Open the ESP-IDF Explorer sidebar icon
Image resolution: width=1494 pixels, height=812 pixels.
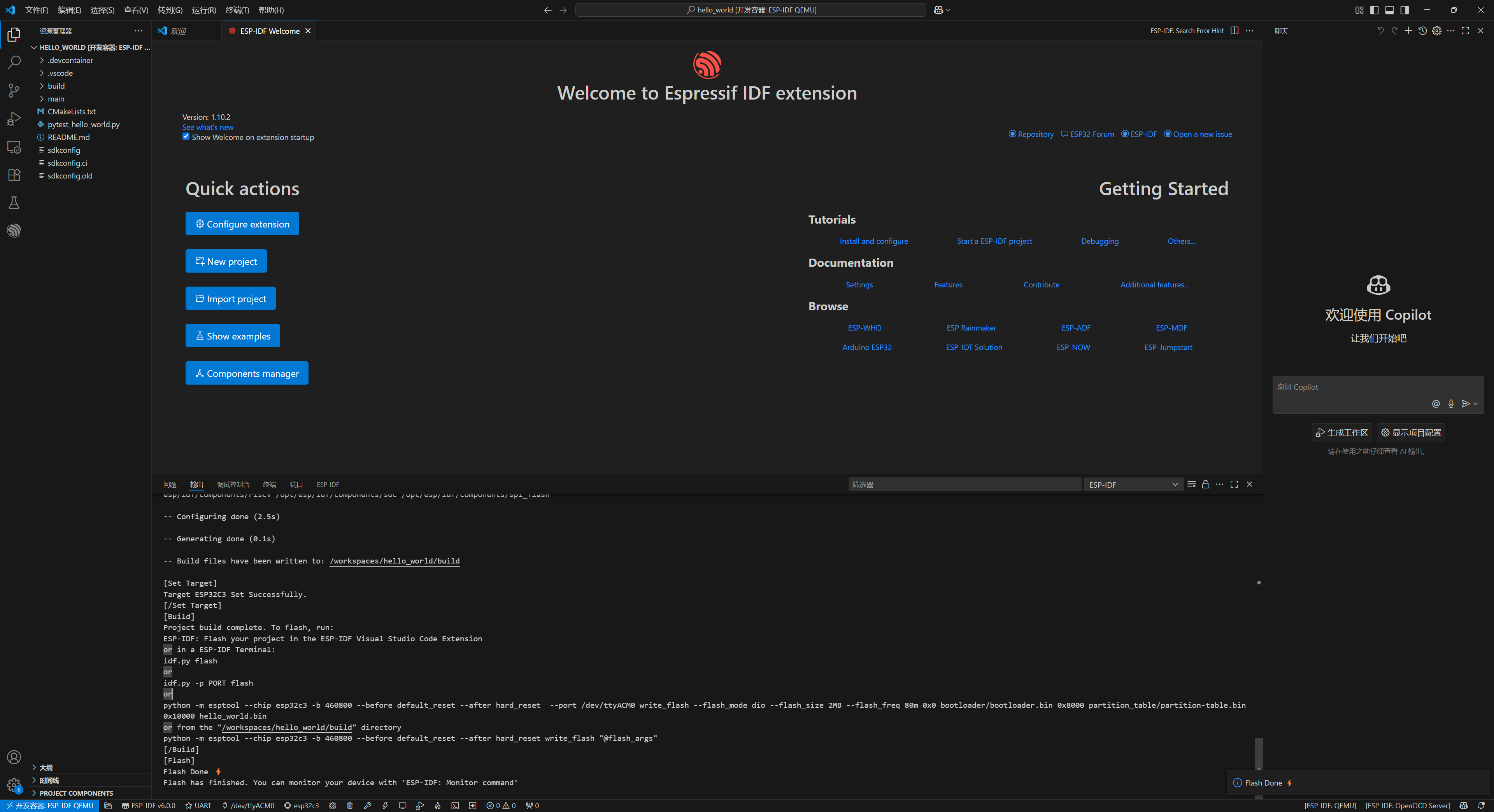[14, 231]
